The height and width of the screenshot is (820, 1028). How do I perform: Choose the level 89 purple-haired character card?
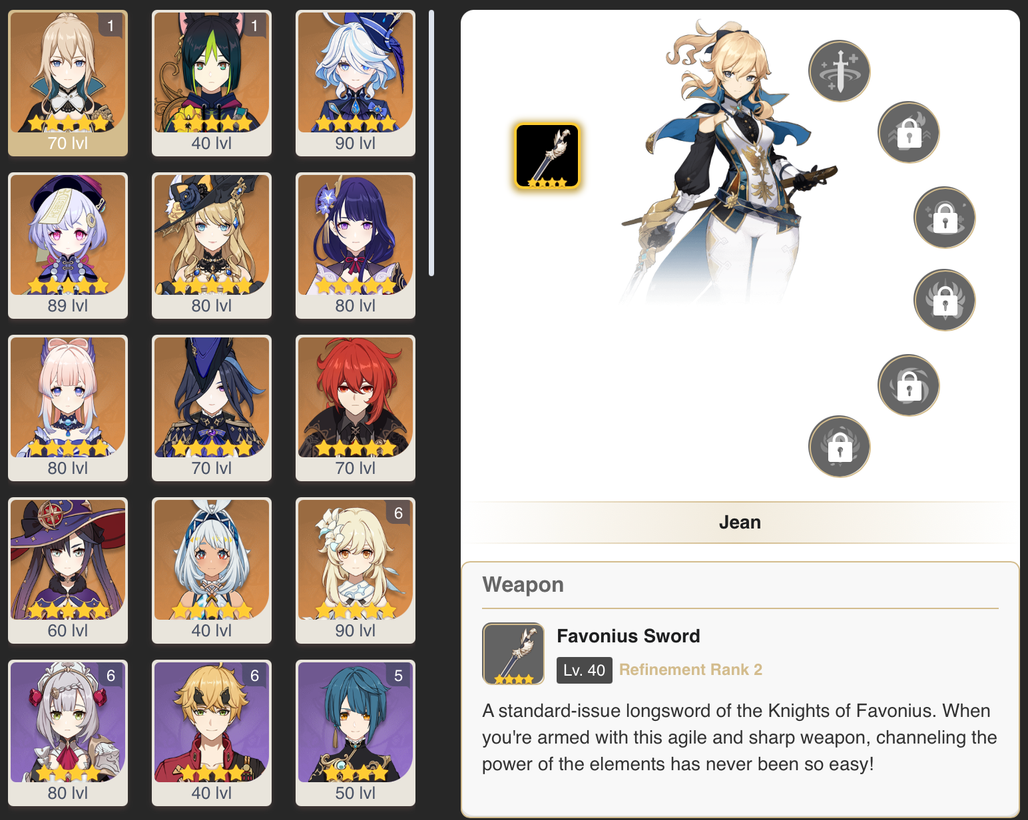click(68, 245)
